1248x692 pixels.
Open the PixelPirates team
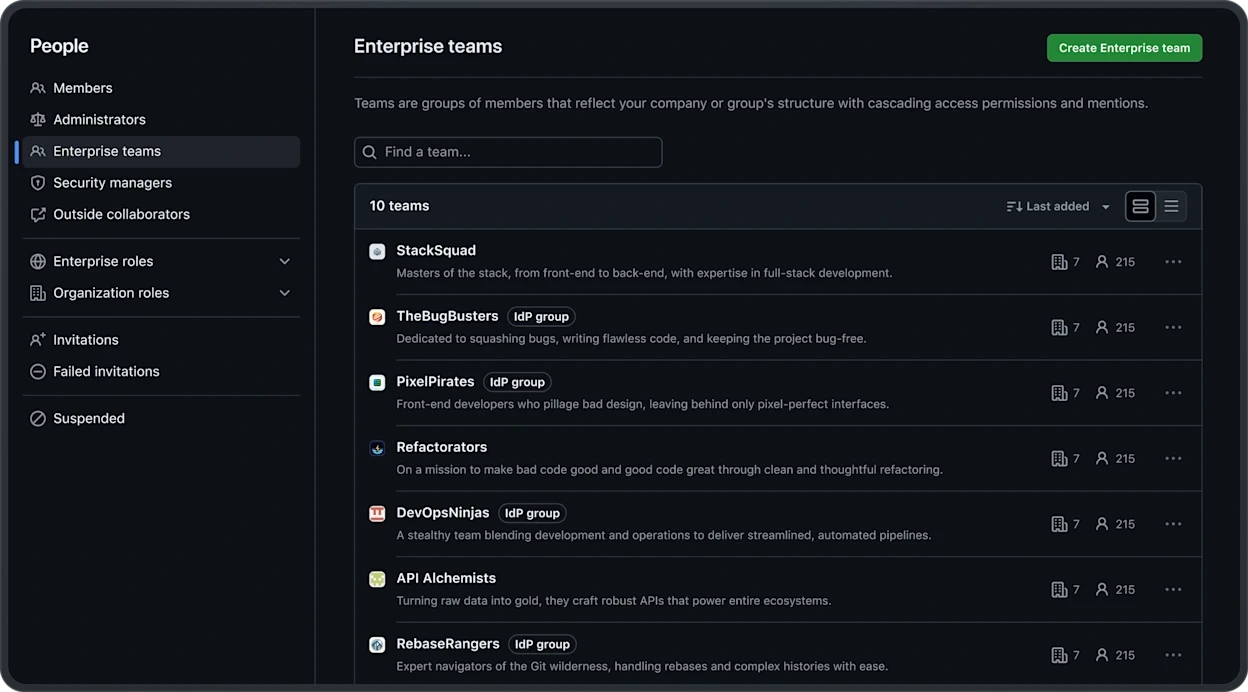[435, 381]
